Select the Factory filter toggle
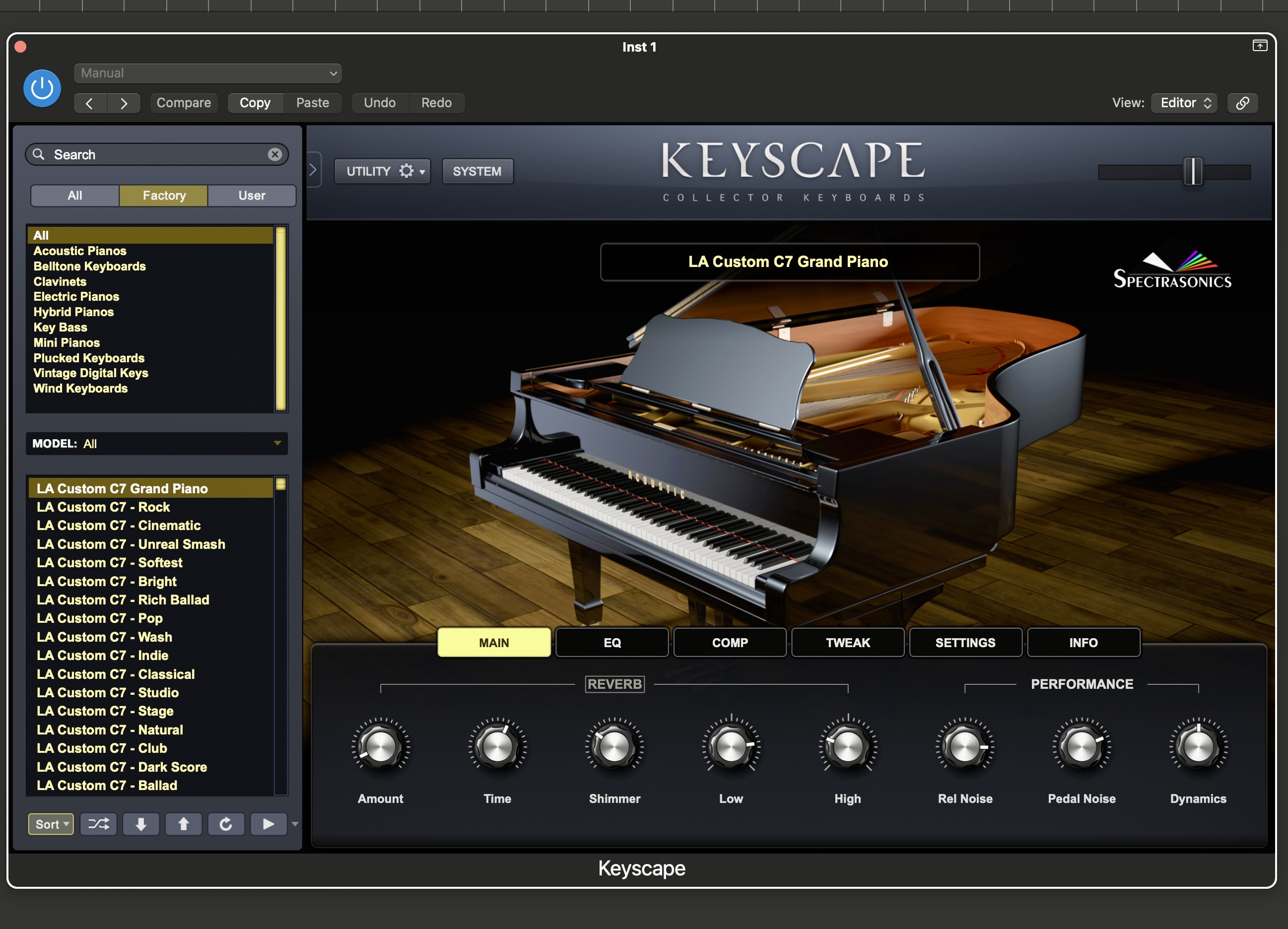The width and height of the screenshot is (1288, 929). point(164,196)
